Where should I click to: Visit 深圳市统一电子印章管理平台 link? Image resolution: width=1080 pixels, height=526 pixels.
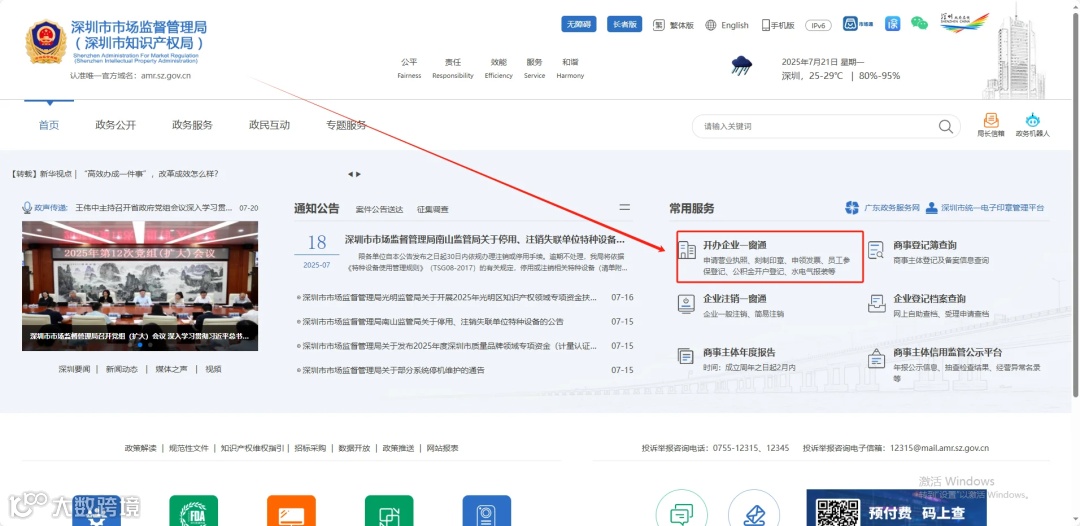(986, 208)
